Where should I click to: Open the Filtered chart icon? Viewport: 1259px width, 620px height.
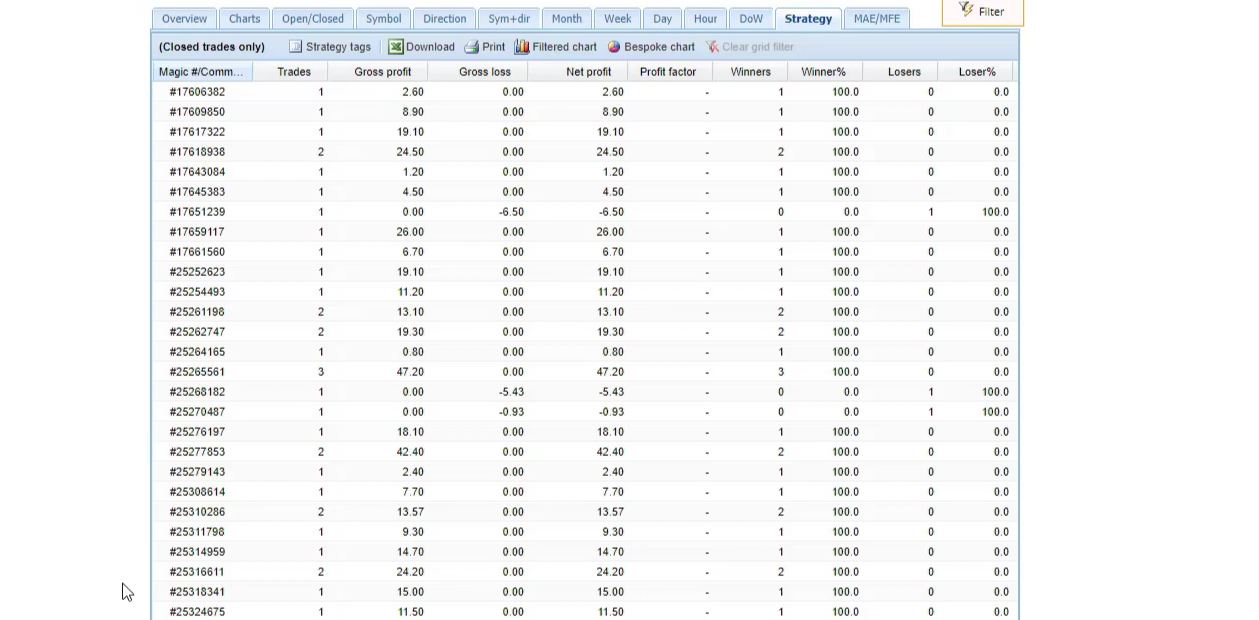(x=522, y=47)
